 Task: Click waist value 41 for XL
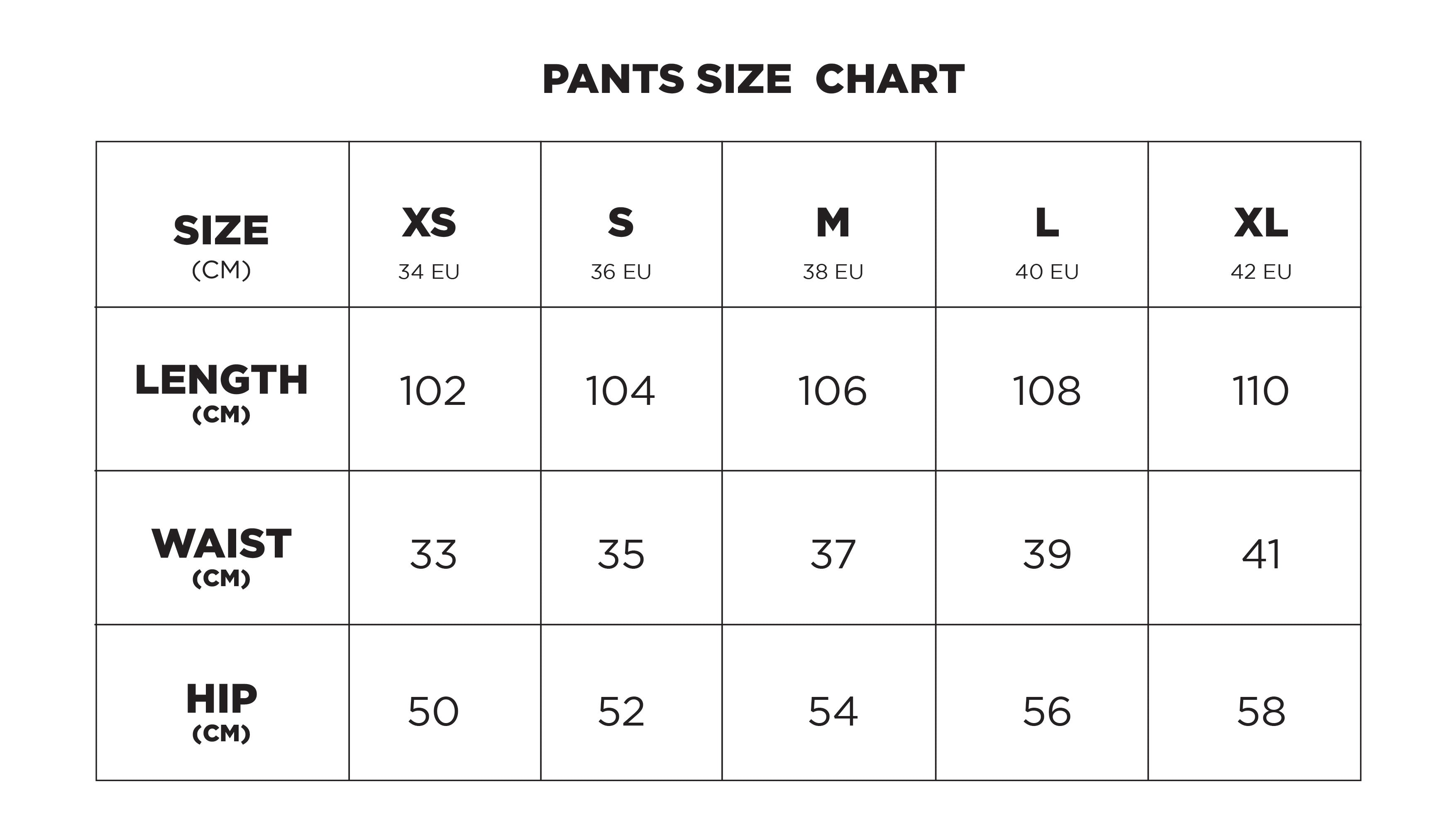1261,554
